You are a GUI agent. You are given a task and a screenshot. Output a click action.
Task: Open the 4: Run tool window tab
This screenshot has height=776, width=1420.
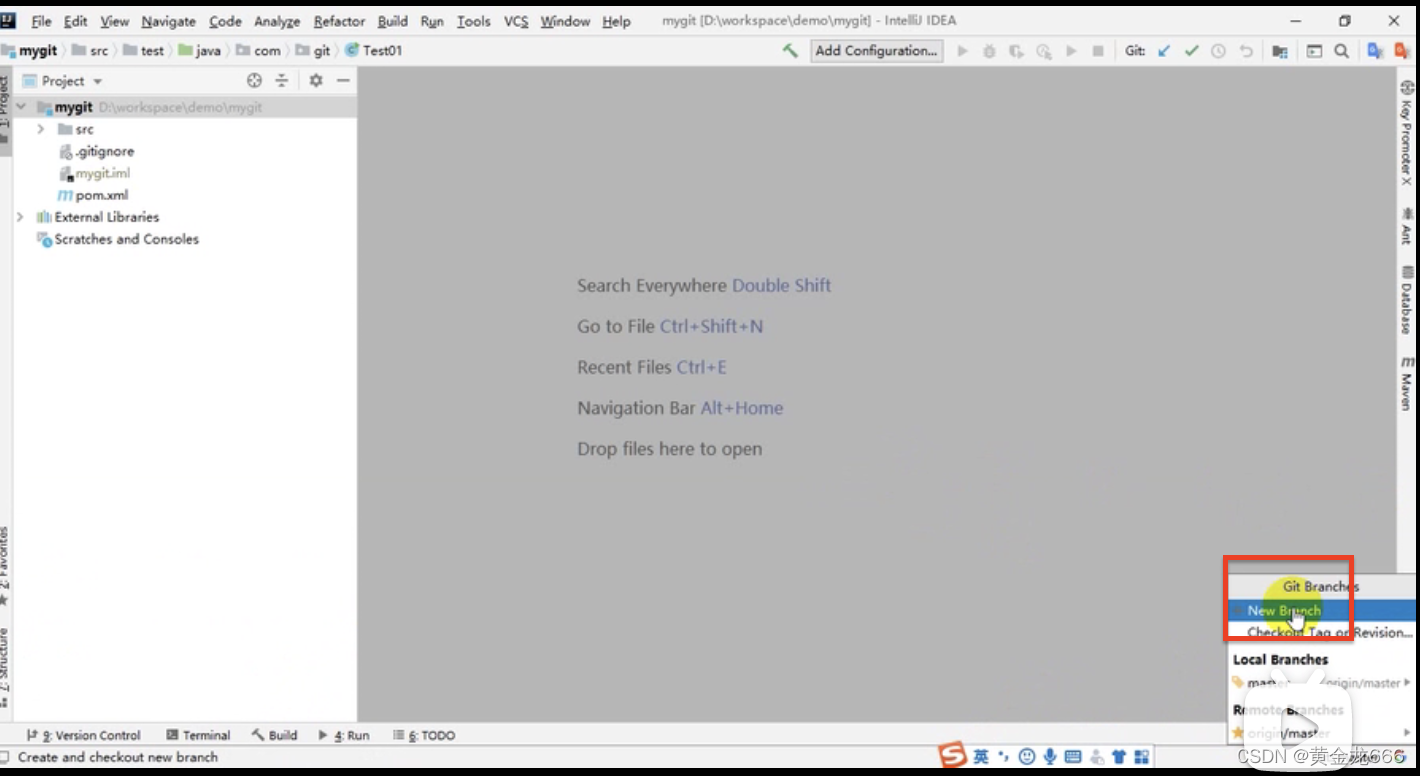point(344,735)
